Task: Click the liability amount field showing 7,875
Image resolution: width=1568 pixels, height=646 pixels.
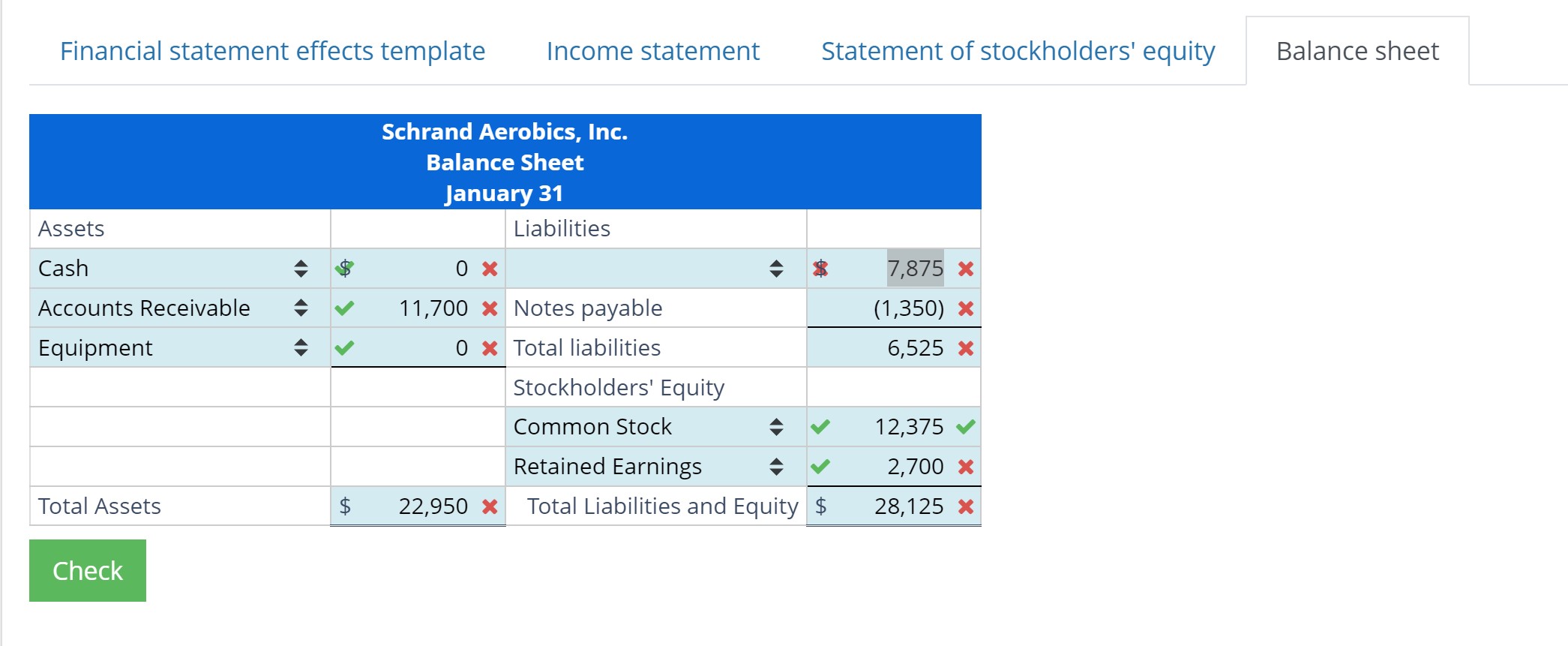Action: tap(914, 269)
